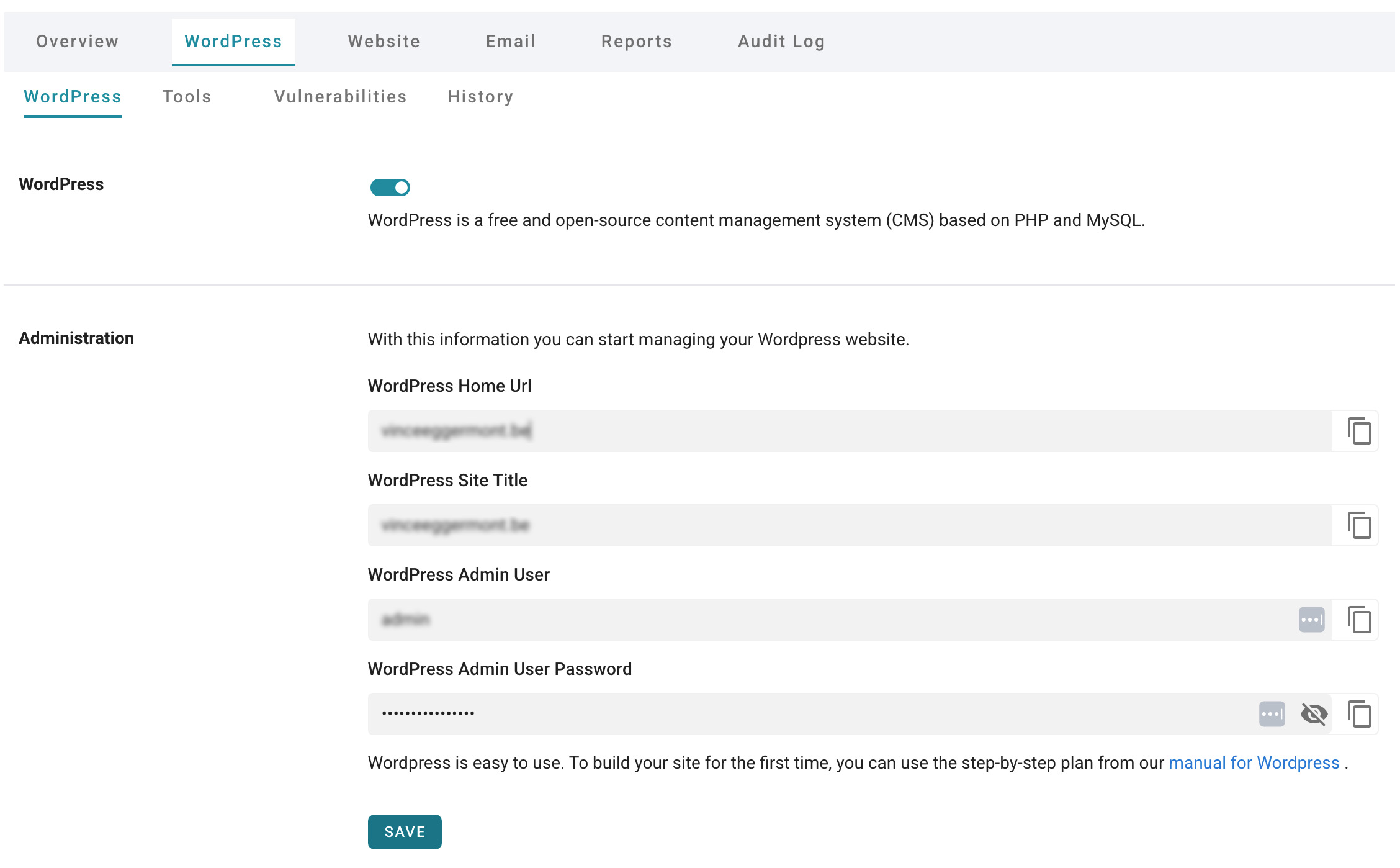Copy the WordPress Admin User value

[x=1359, y=620]
